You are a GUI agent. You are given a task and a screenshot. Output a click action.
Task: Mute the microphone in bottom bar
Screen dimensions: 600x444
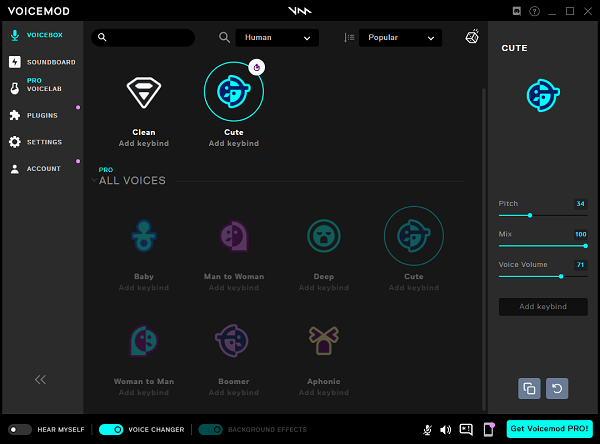coord(427,430)
